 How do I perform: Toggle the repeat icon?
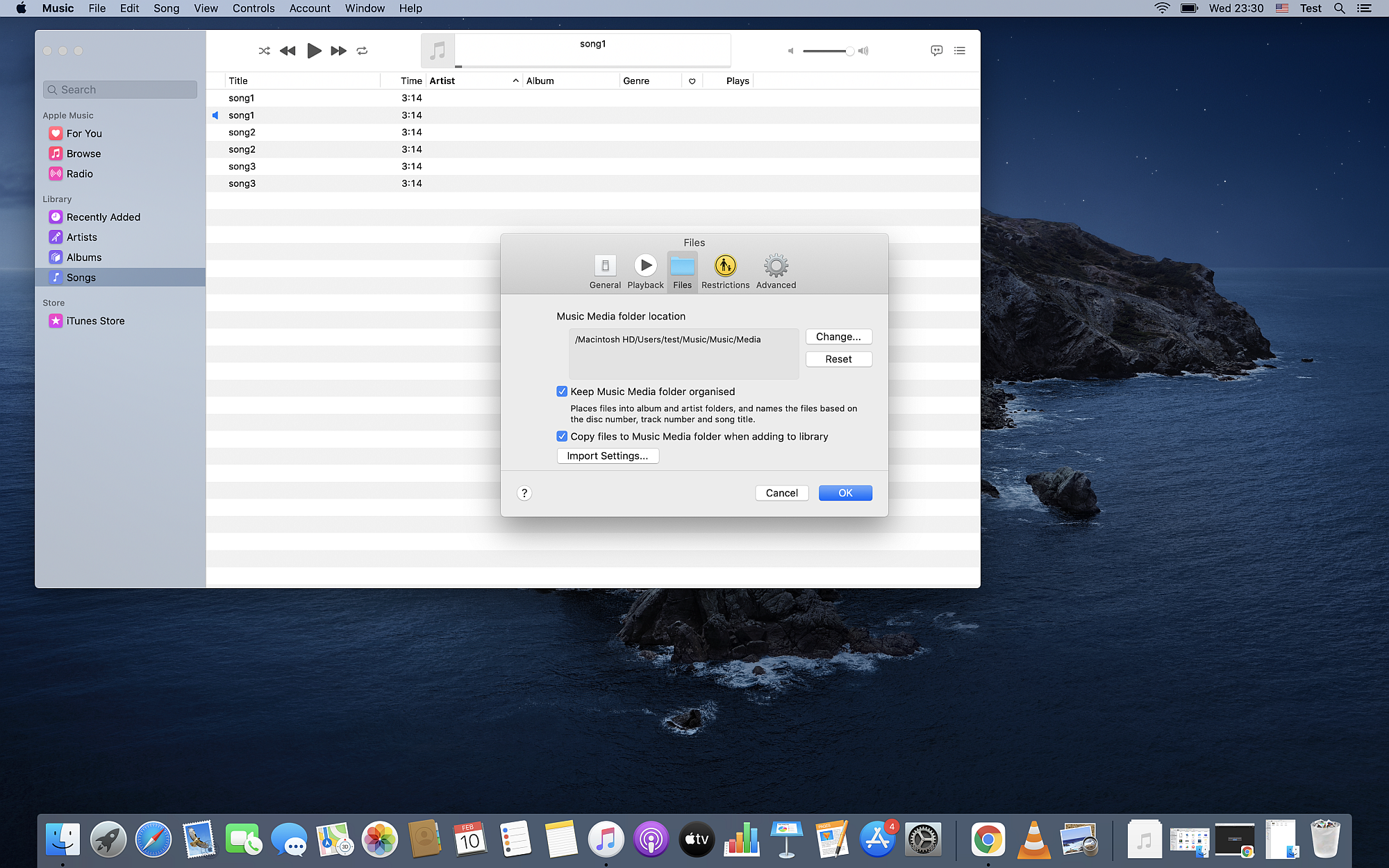pyautogui.click(x=362, y=51)
